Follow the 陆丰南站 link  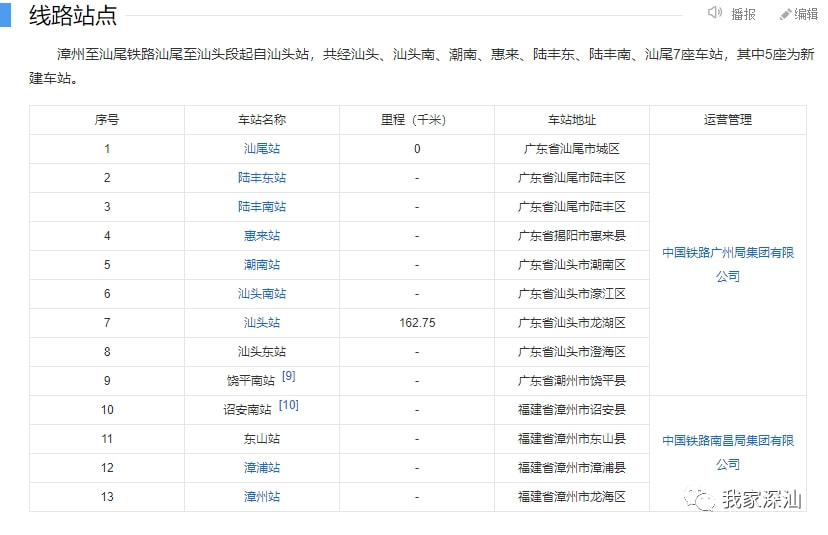[x=262, y=207]
